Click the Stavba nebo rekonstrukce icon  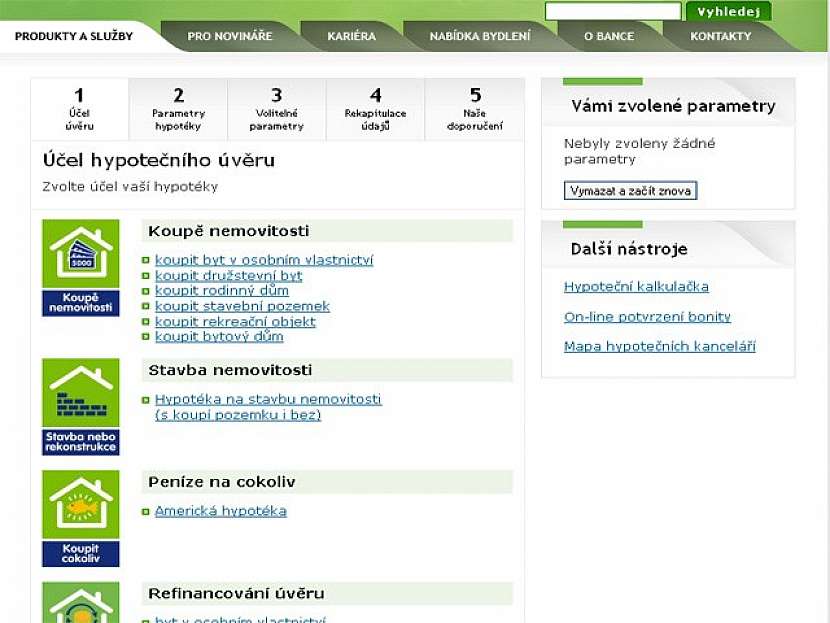coord(80,406)
